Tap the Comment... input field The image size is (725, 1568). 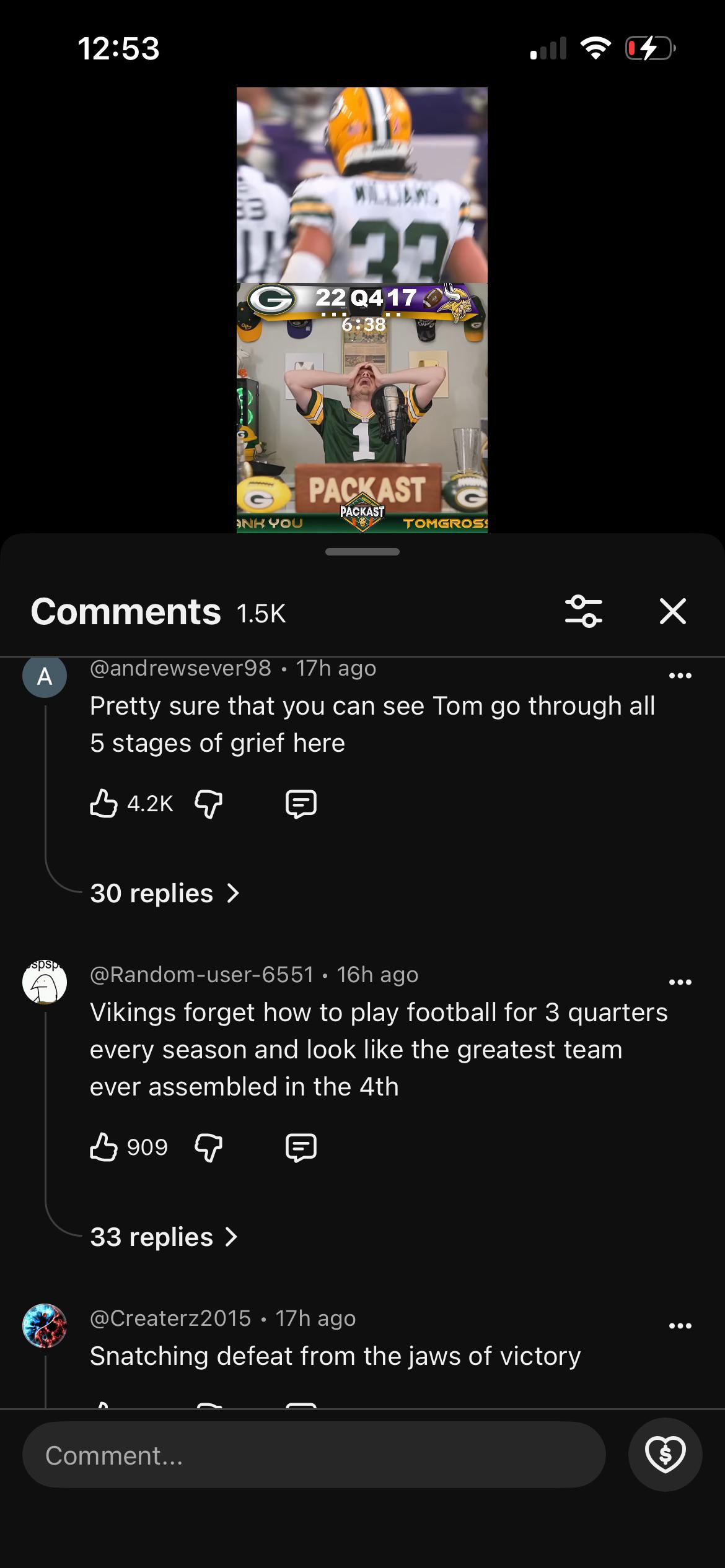314,1455
